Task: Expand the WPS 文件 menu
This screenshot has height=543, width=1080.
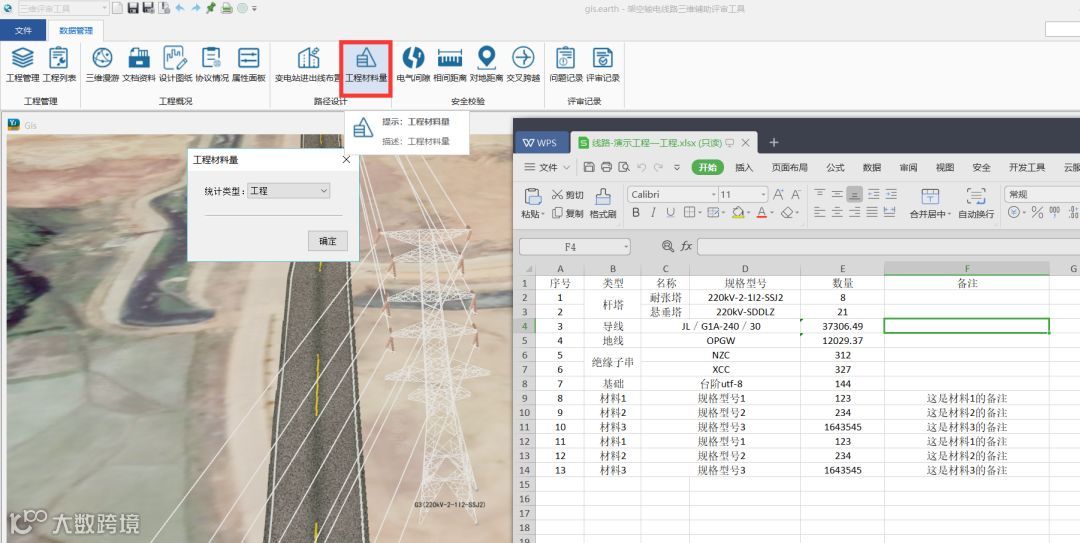Action: [x=547, y=167]
